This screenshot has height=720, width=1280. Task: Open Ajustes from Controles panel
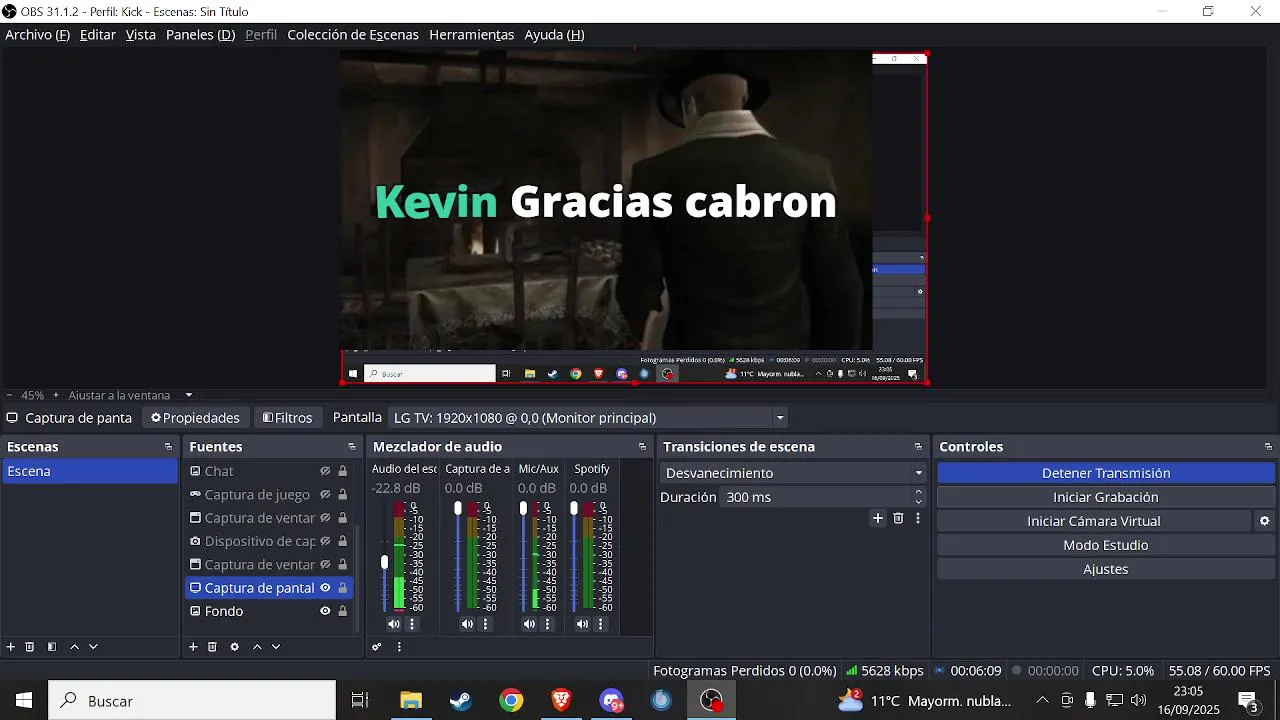1106,569
